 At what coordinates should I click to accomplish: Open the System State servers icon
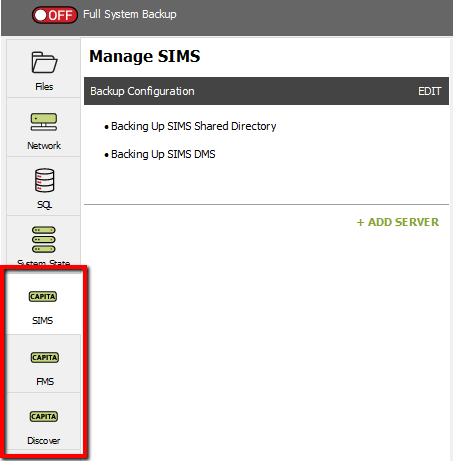click(44, 240)
